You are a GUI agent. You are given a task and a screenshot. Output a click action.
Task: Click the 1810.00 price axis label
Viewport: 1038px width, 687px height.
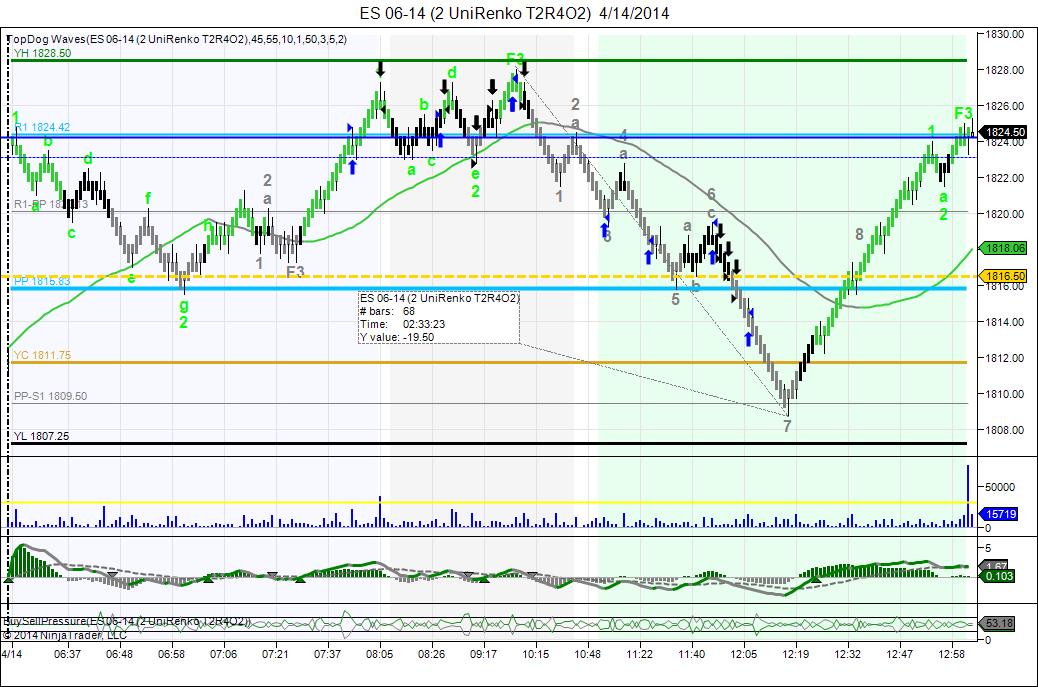(x=1004, y=394)
